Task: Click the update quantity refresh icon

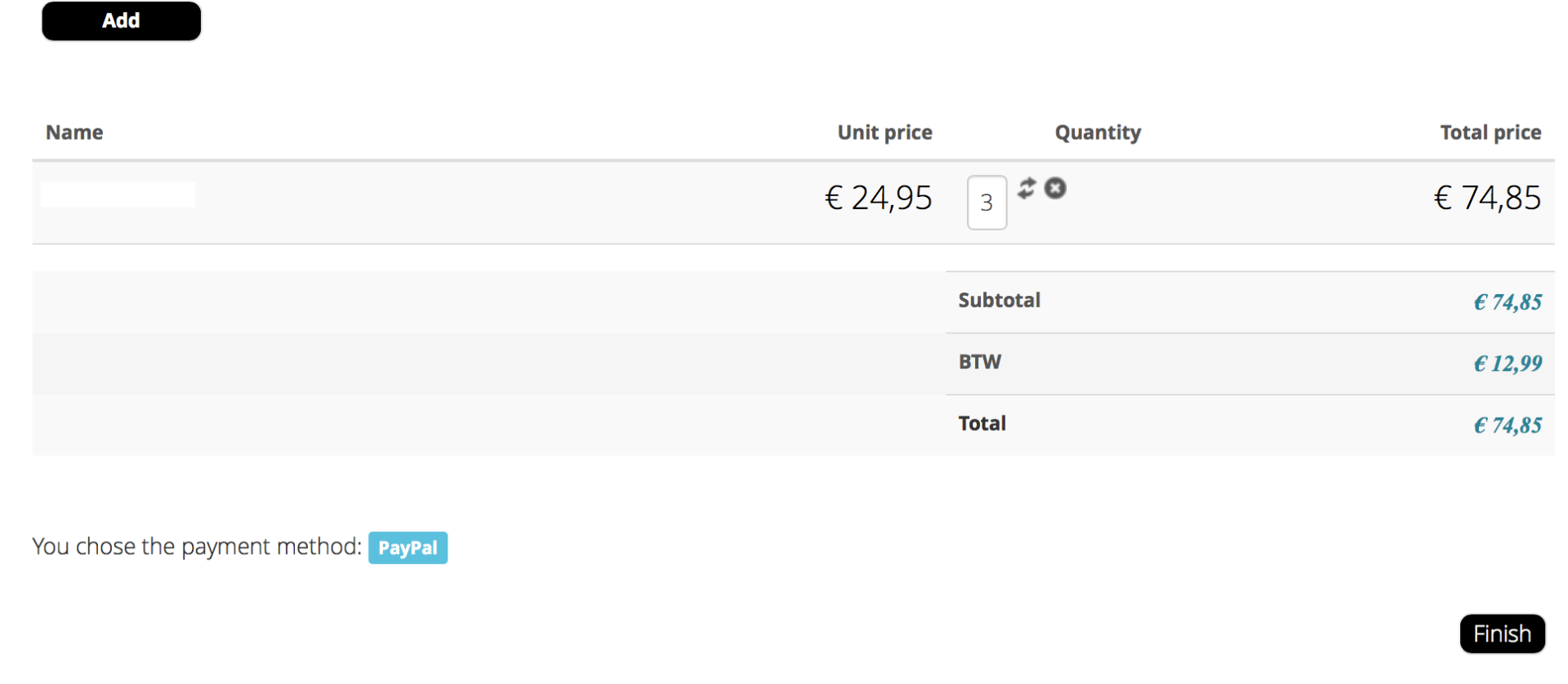Action: click(x=1027, y=189)
